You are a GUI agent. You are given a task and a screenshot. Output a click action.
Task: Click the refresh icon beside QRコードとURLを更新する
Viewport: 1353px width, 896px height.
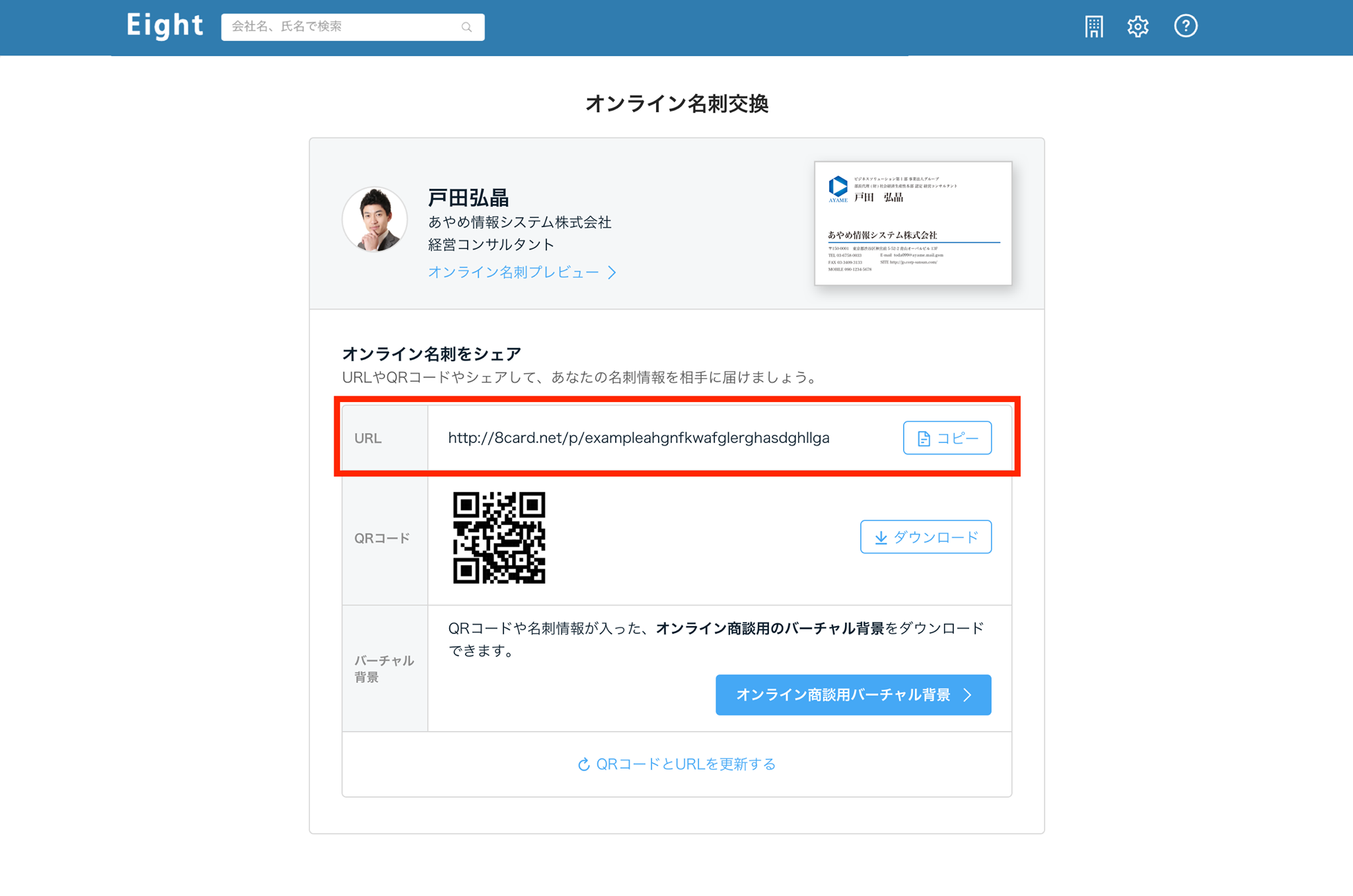[x=584, y=765]
